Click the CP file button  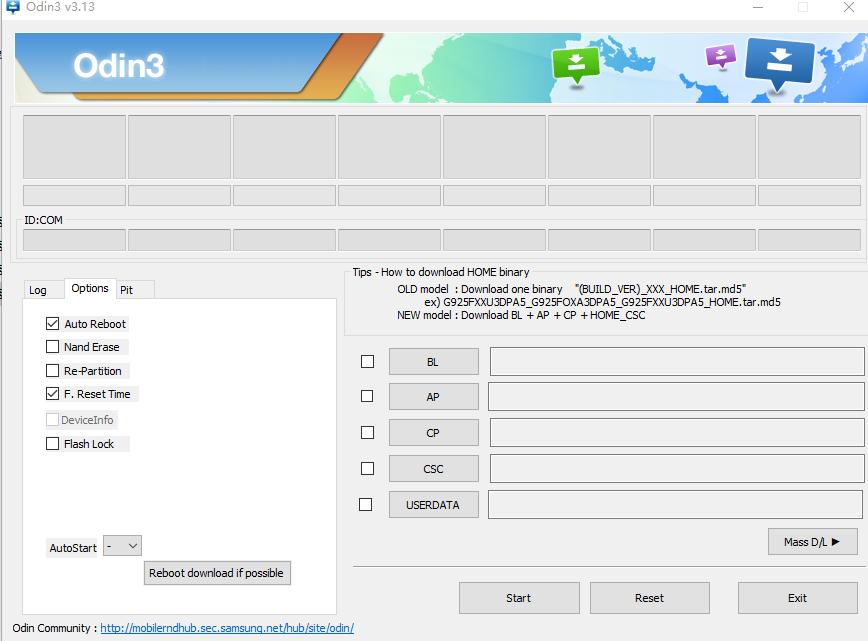[433, 432]
